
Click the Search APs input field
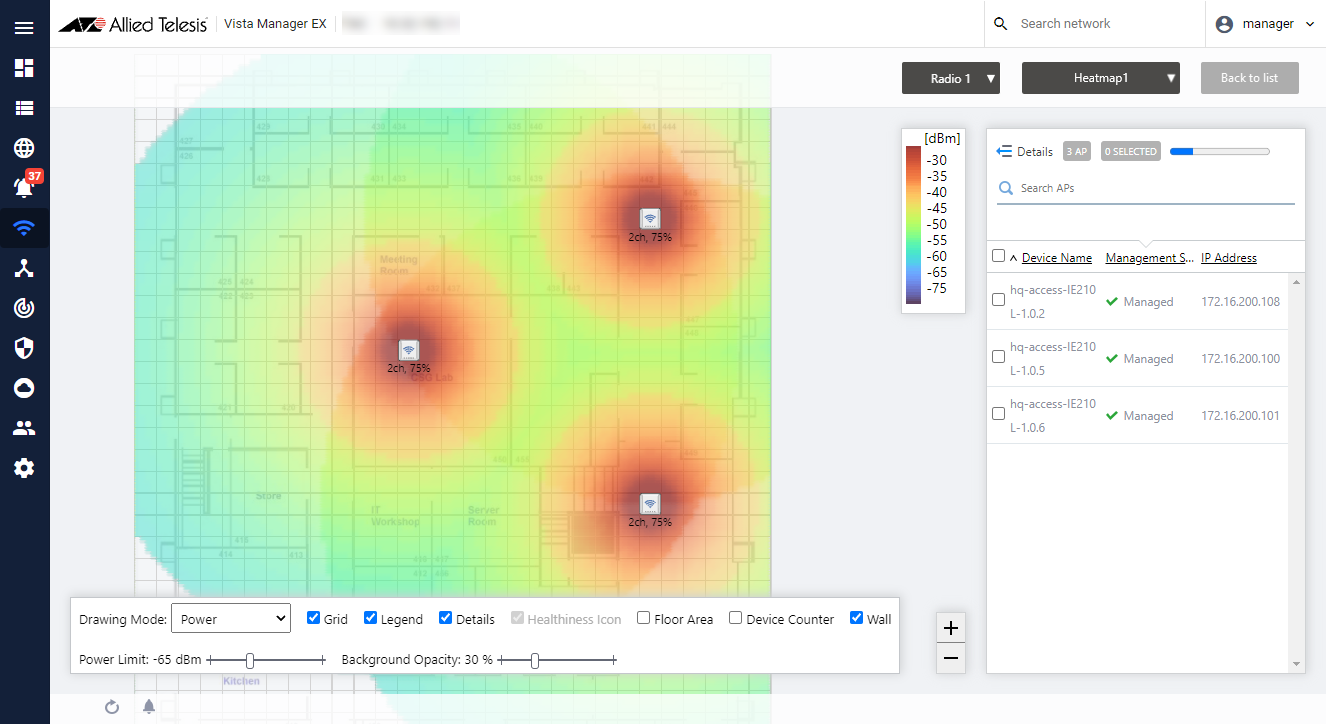[1150, 188]
